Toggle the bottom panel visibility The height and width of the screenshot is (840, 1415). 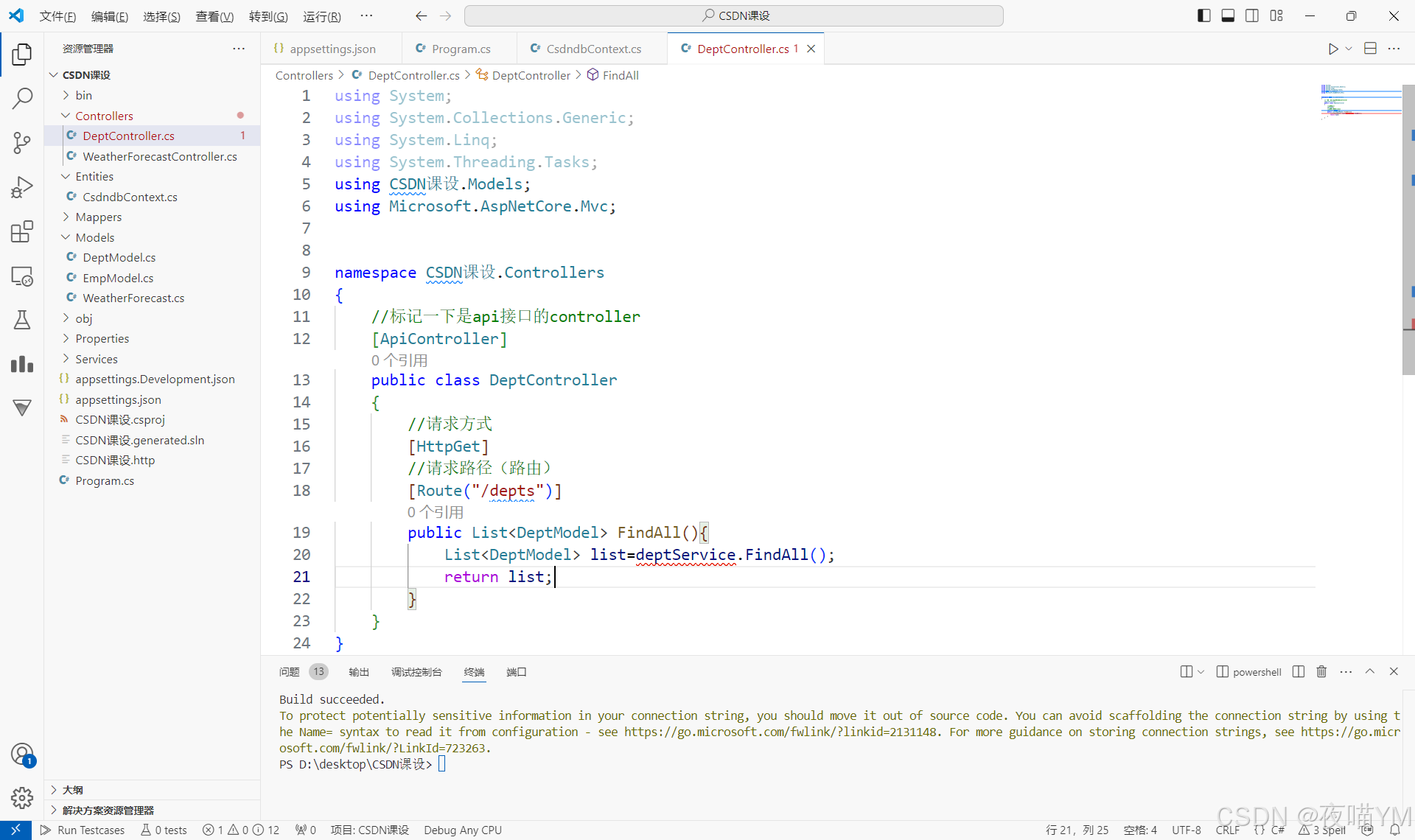[x=1228, y=15]
